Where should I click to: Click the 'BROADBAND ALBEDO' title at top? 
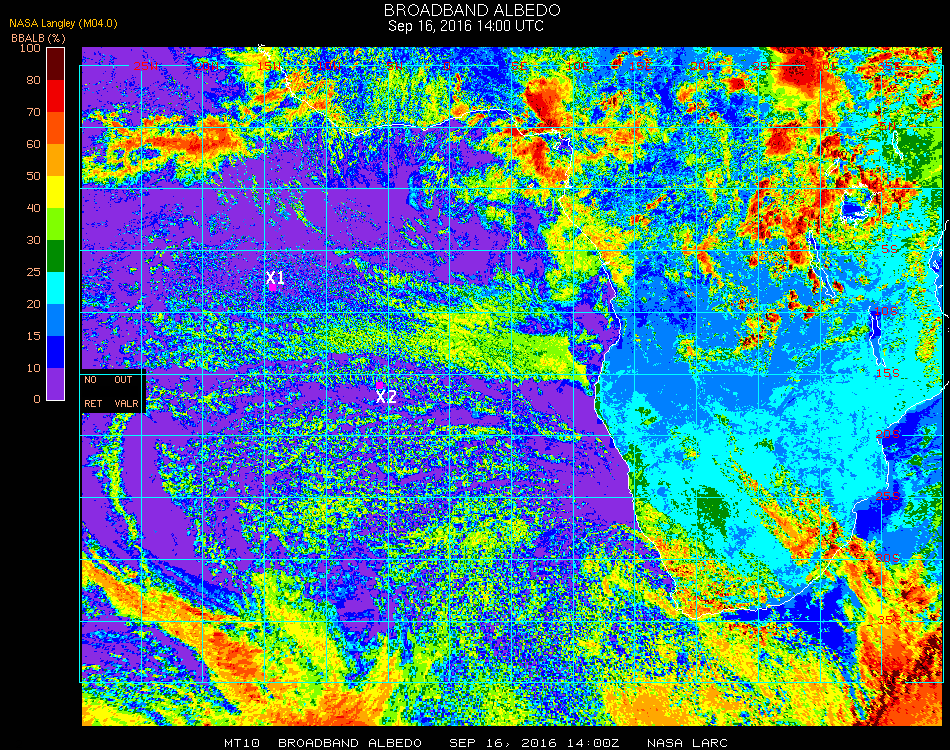[472, 10]
